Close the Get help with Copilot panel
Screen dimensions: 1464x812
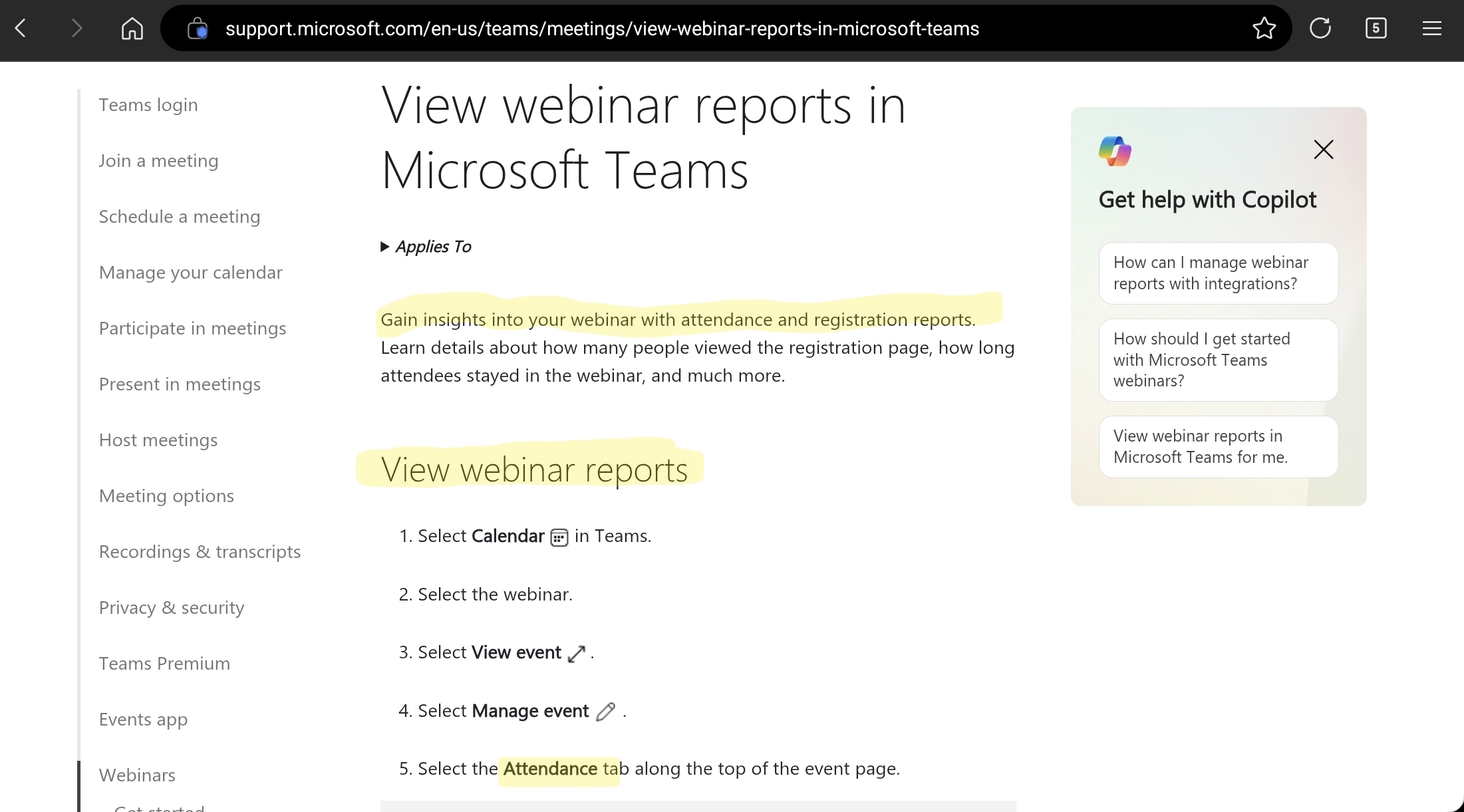pyautogui.click(x=1324, y=150)
